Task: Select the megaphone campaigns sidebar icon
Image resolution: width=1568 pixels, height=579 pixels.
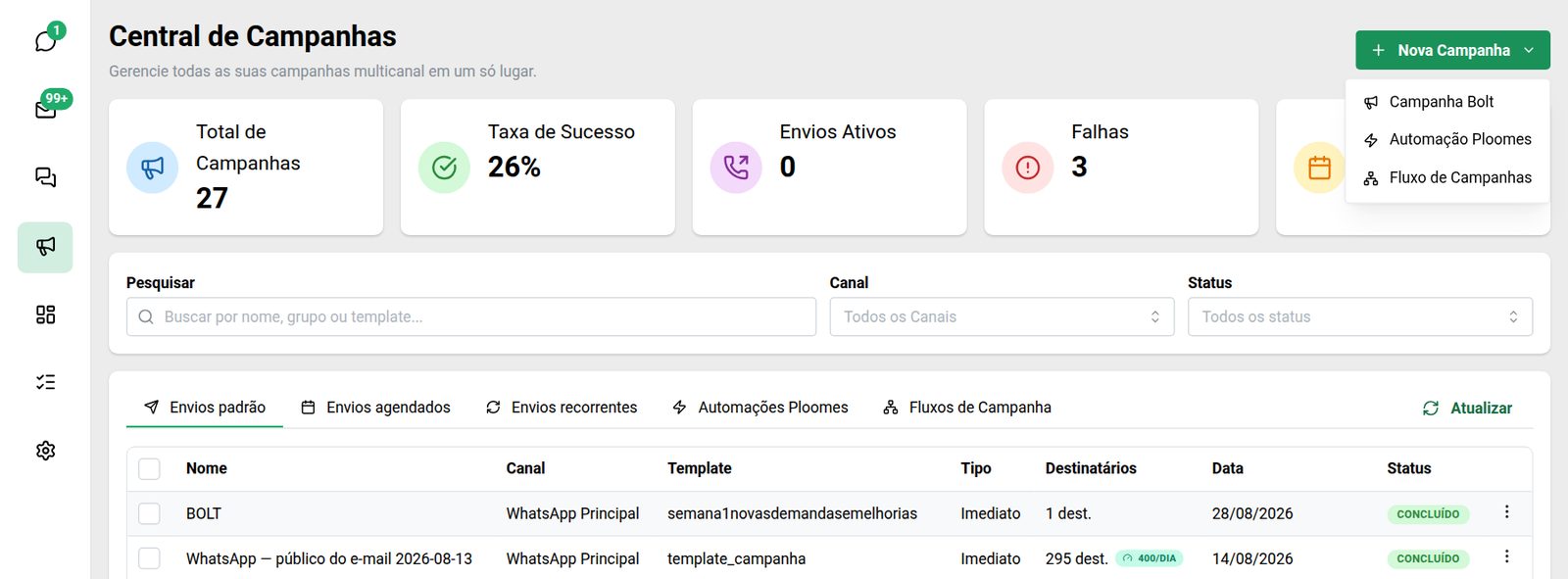Action: pyautogui.click(x=45, y=247)
